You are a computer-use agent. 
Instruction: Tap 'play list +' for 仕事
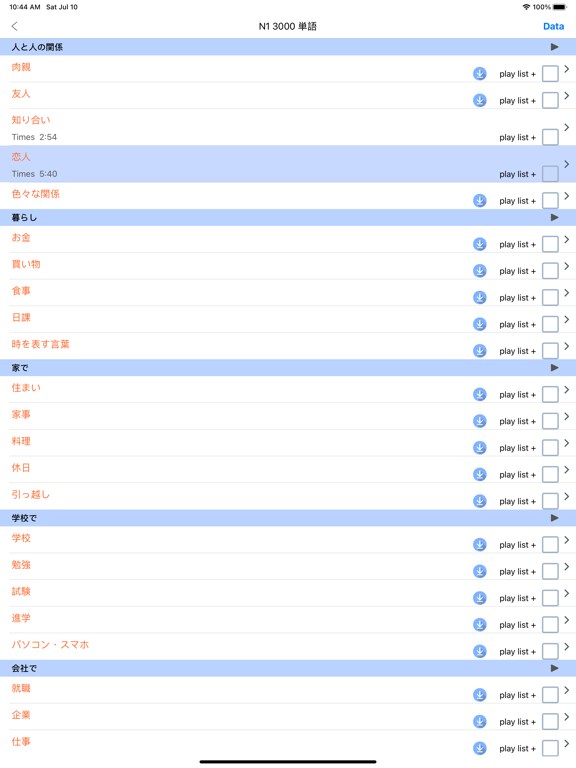[518, 748]
